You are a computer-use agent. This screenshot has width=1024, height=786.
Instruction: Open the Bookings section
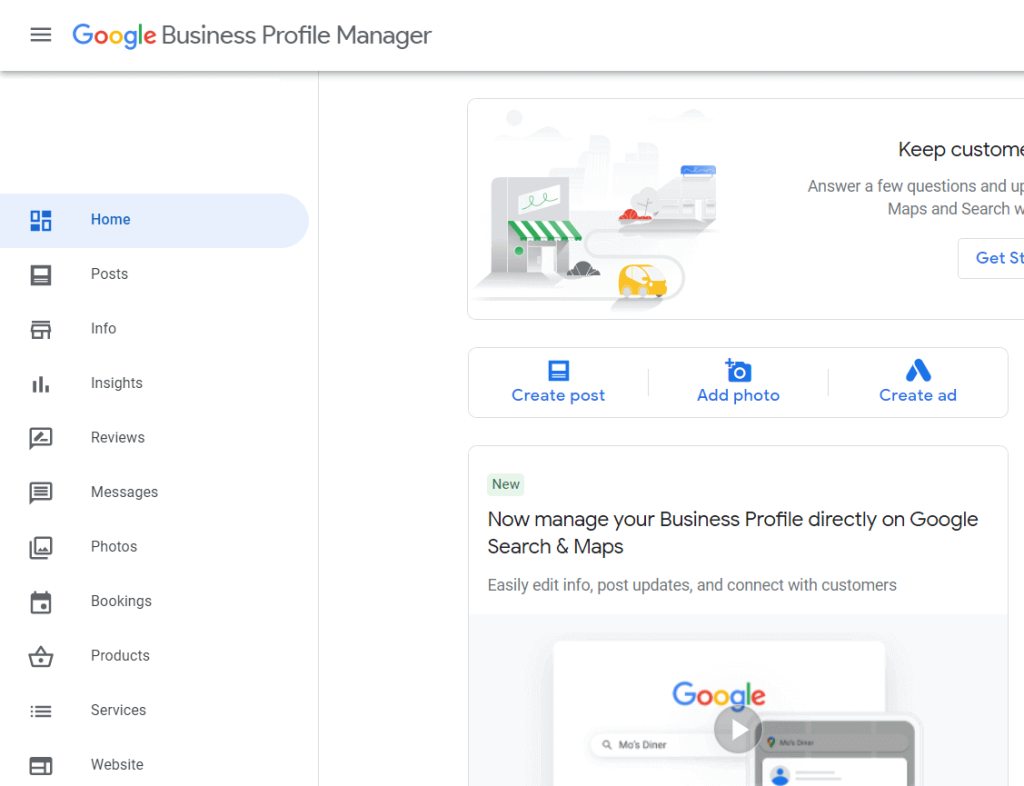[x=154, y=601]
